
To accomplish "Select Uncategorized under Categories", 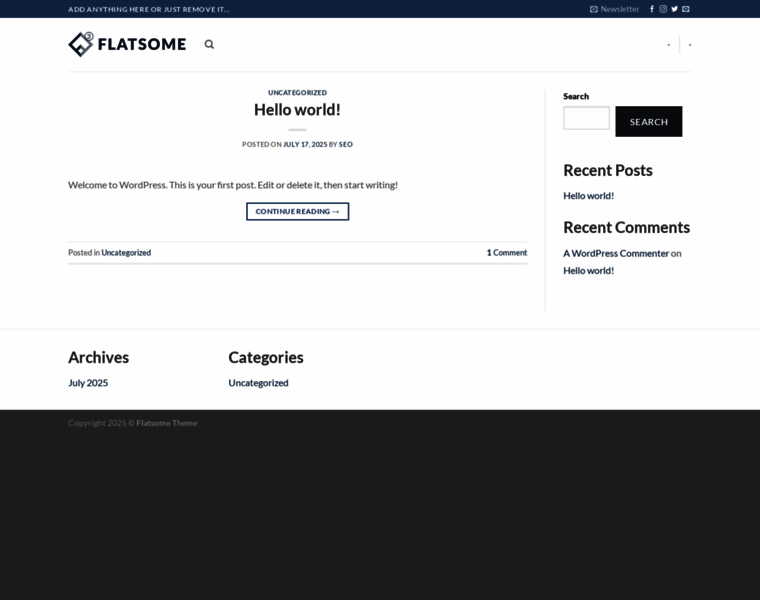I will [258, 383].
